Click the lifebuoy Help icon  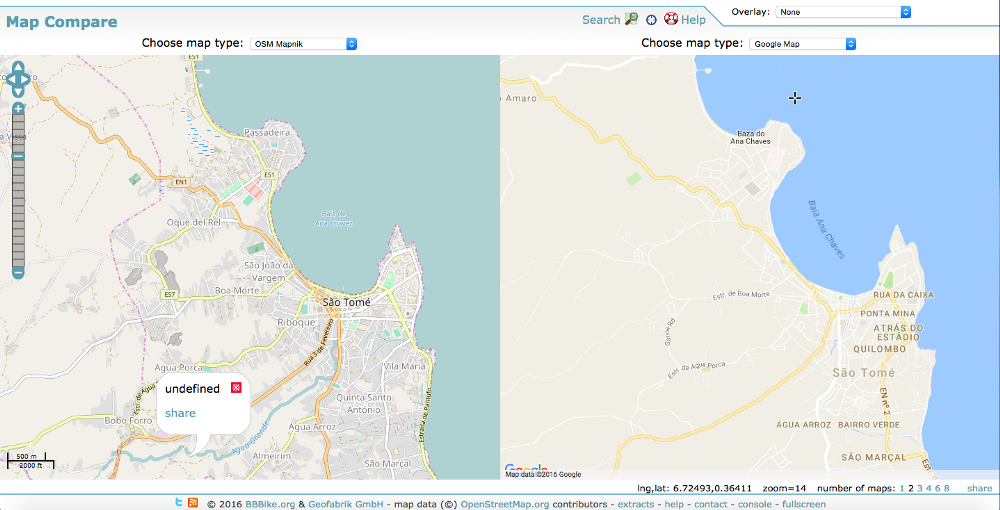tap(670, 18)
